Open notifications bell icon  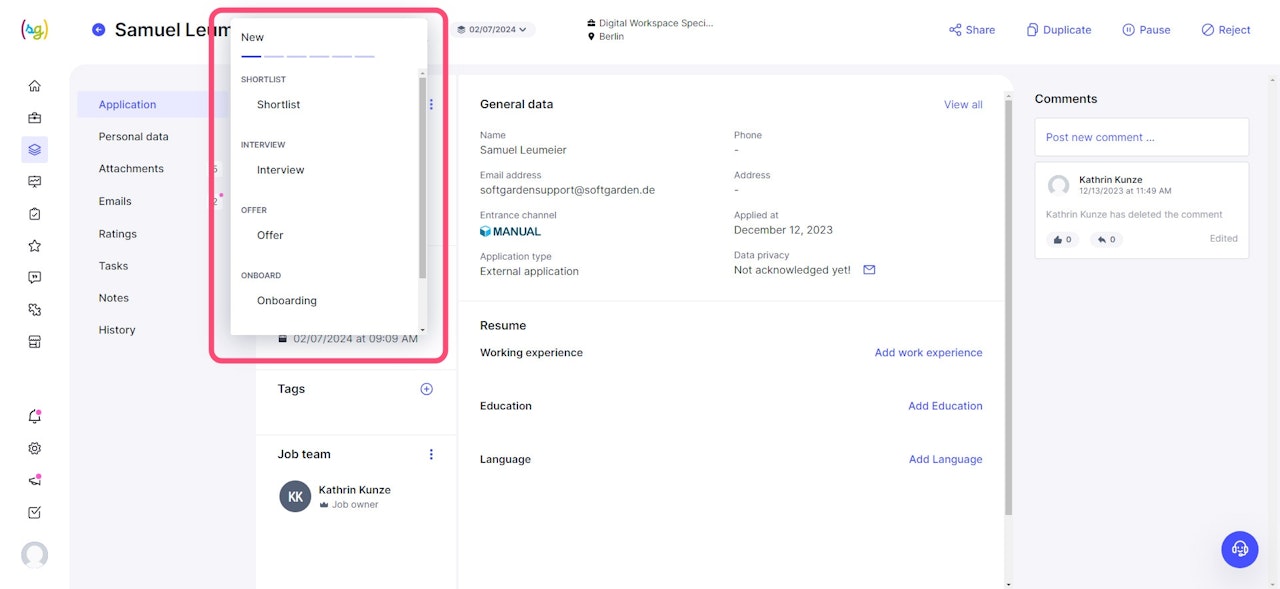click(x=35, y=417)
